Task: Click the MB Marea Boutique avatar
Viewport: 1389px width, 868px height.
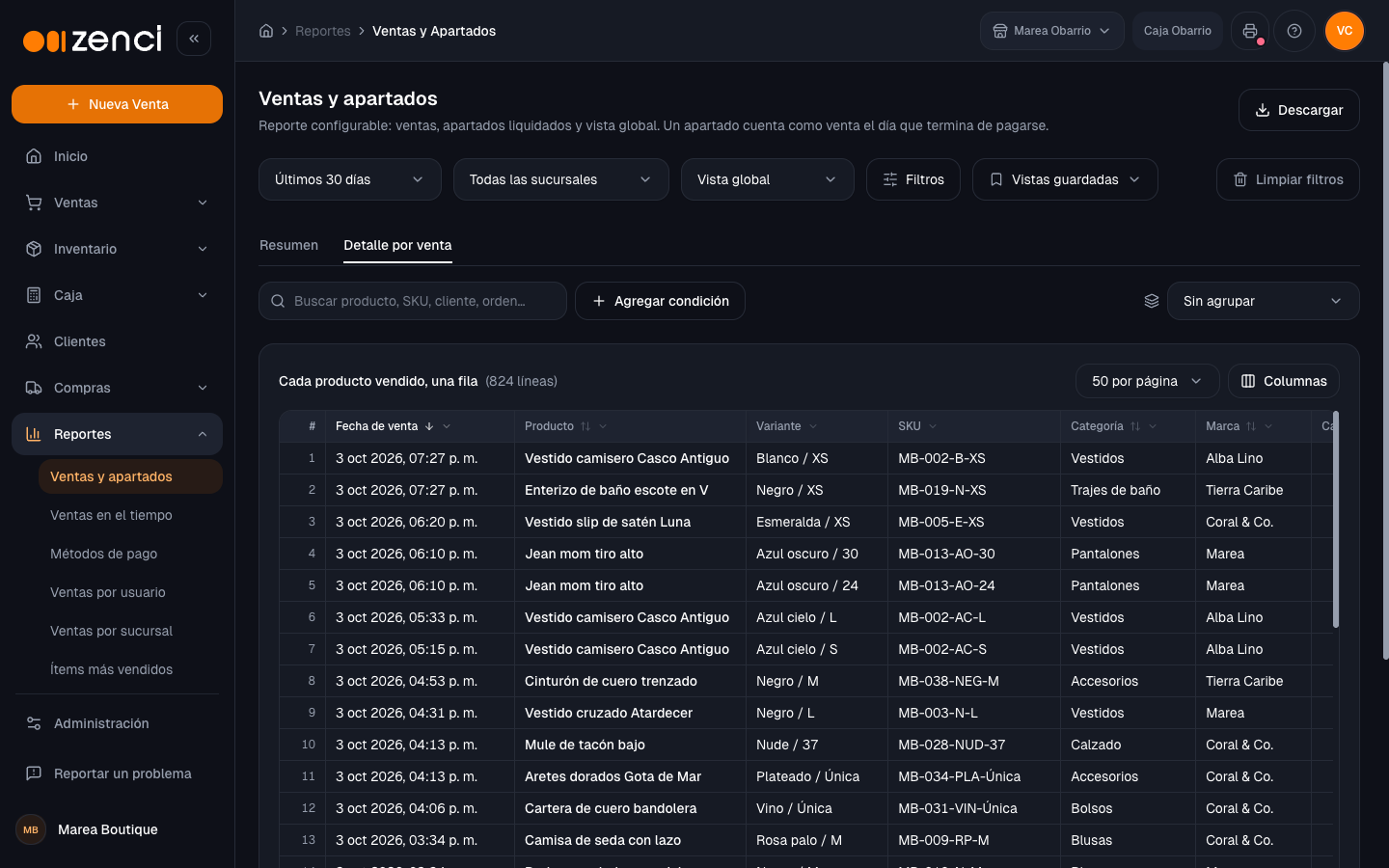Action: (31, 829)
